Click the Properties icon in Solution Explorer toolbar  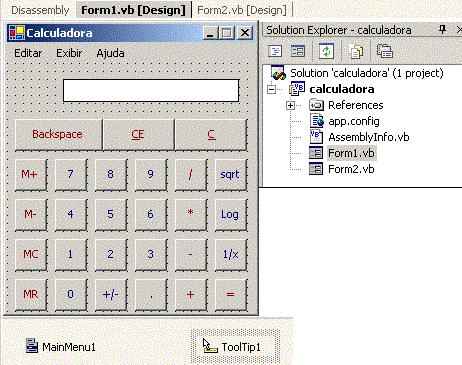tap(385, 51)
